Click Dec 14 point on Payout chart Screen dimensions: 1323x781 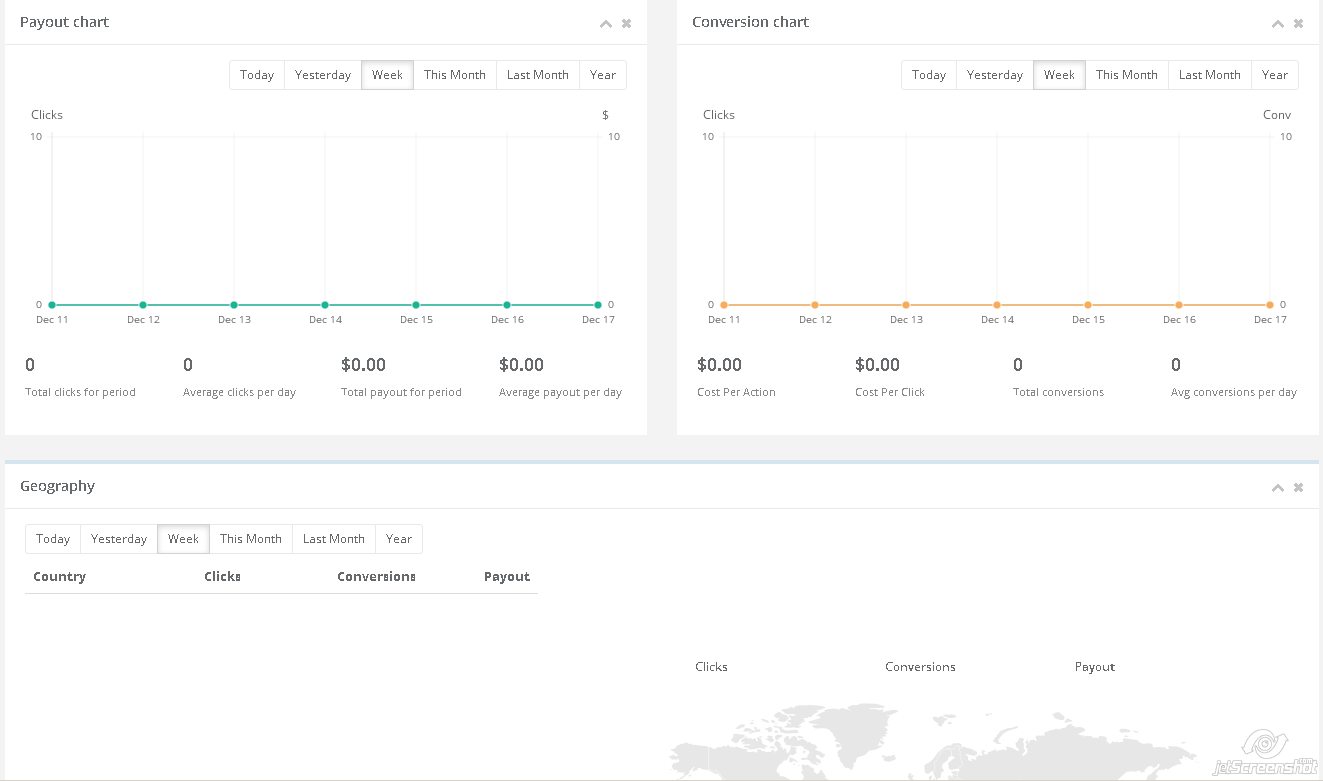[325, 305]
